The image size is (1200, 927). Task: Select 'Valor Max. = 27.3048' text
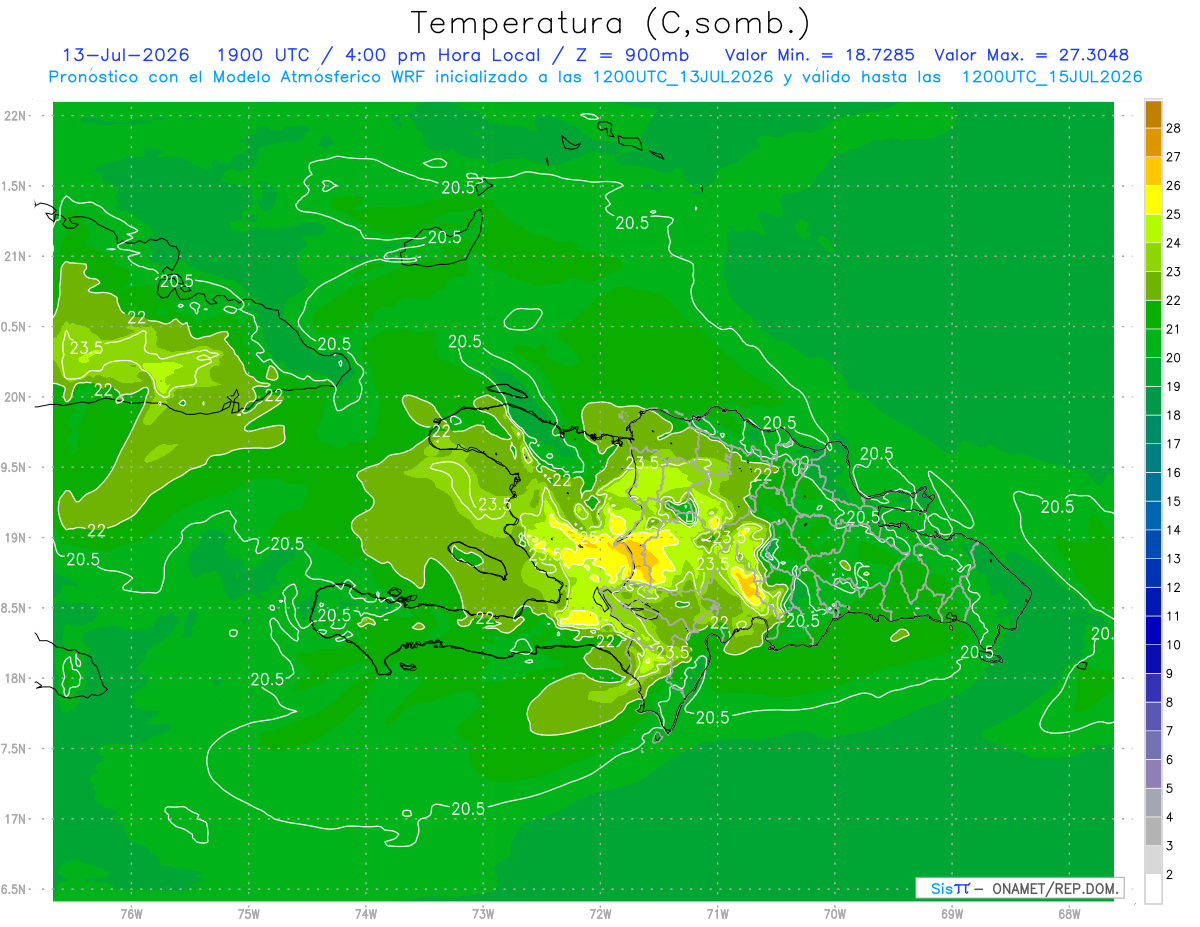pos(1031,55)
